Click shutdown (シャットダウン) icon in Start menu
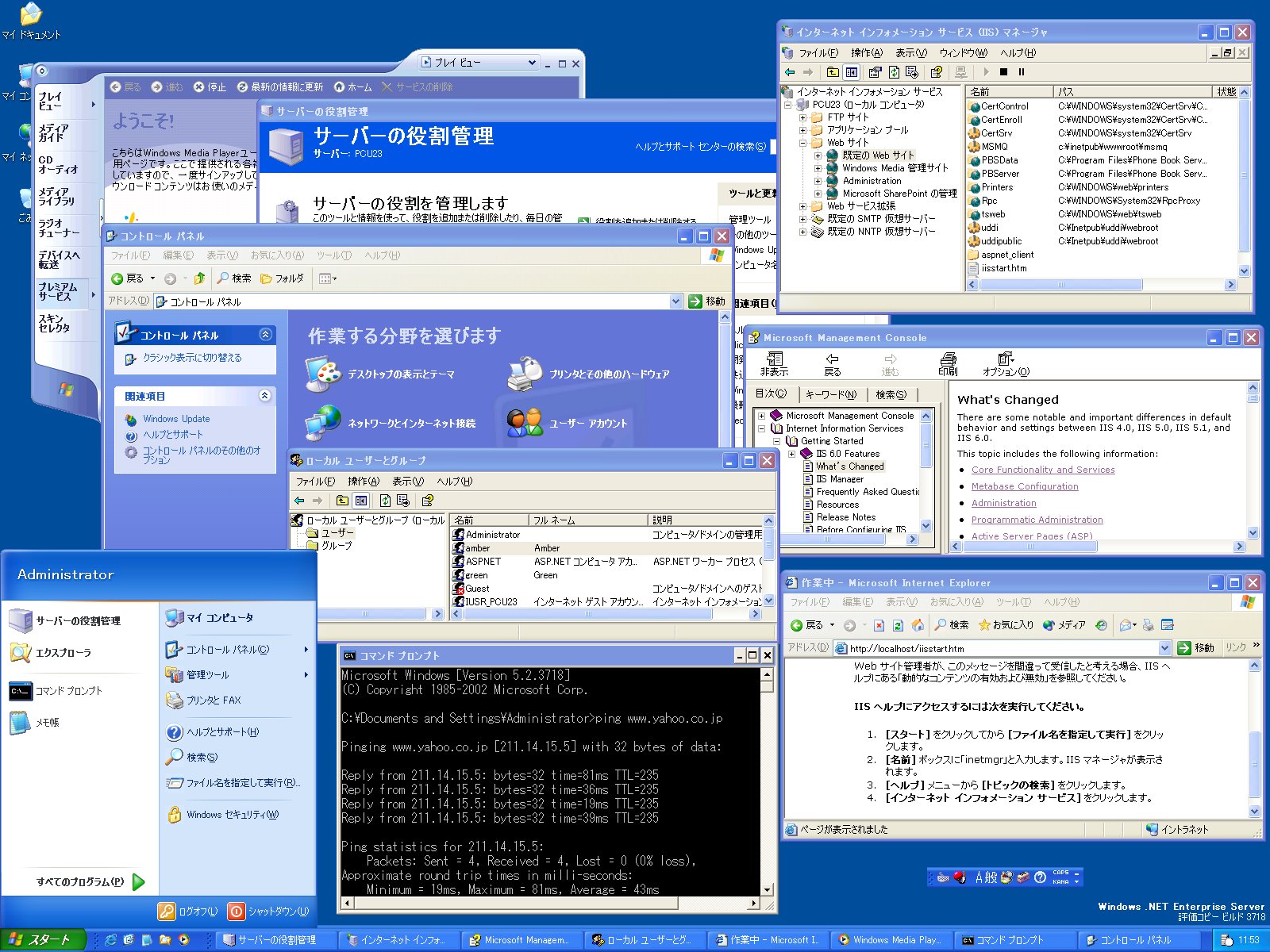 [x=236, y=912]
